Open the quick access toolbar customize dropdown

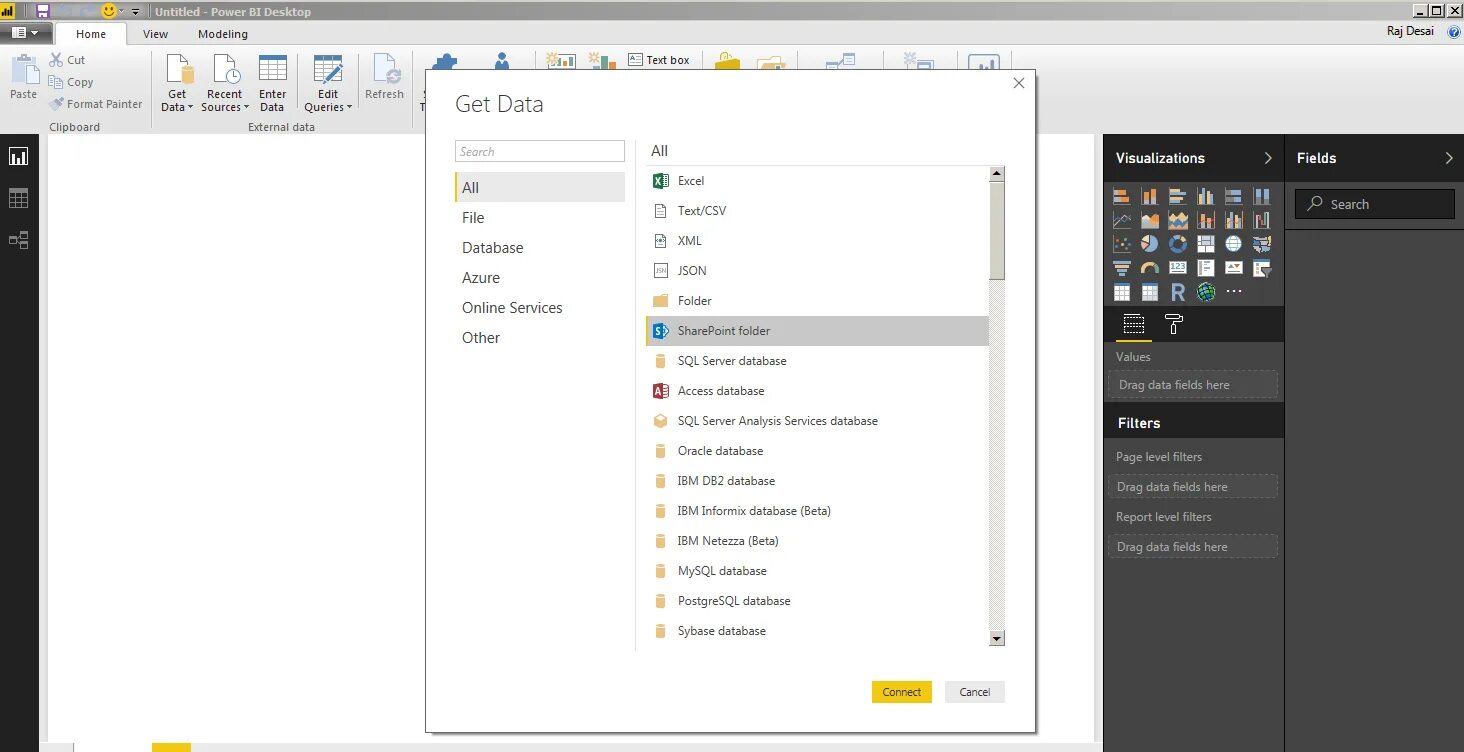135,11
